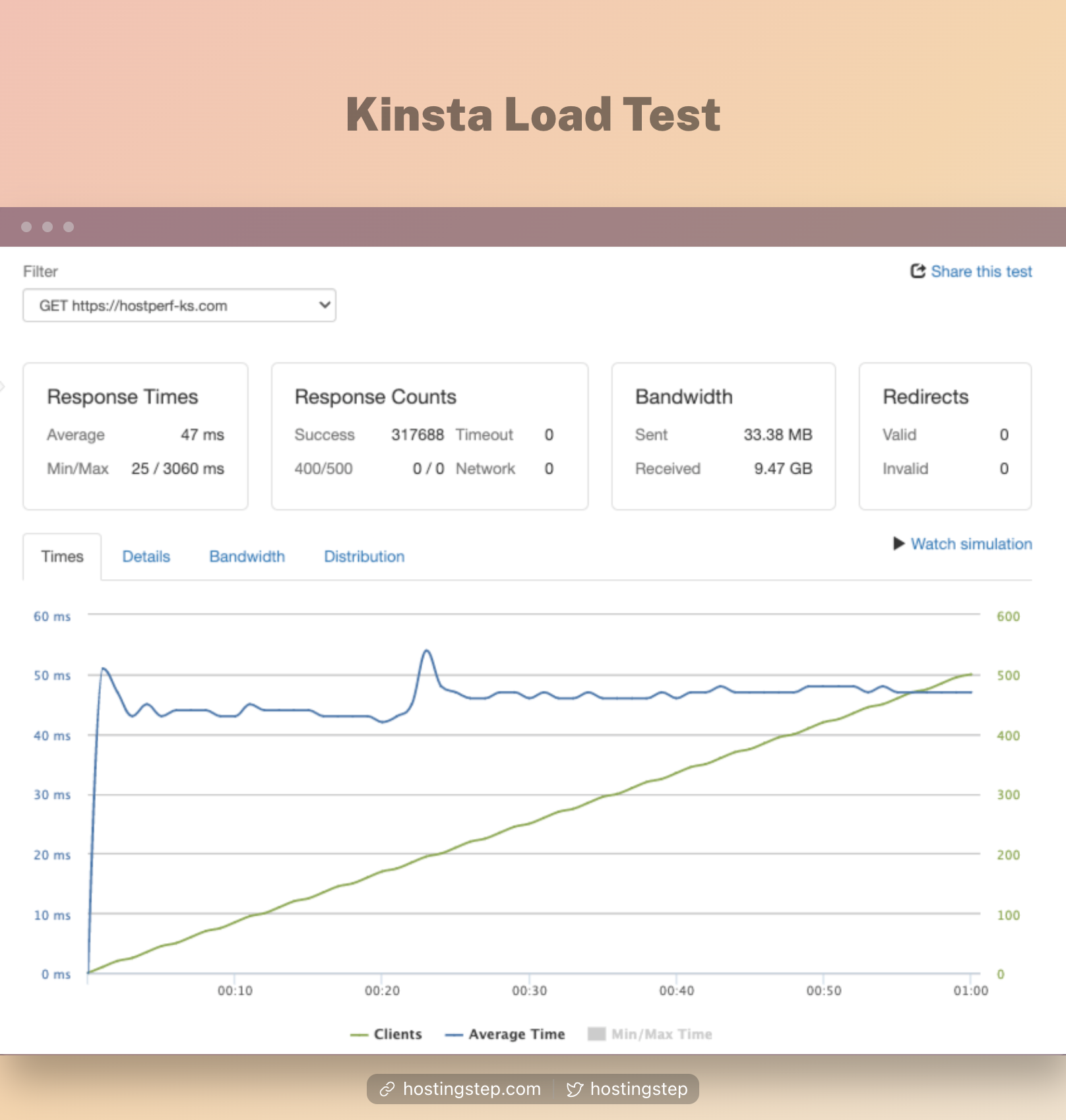Click the 00:40 time axis marker
Image resolution: width=1066 pixels, height=1120 pixels.
tap(676, 991)
